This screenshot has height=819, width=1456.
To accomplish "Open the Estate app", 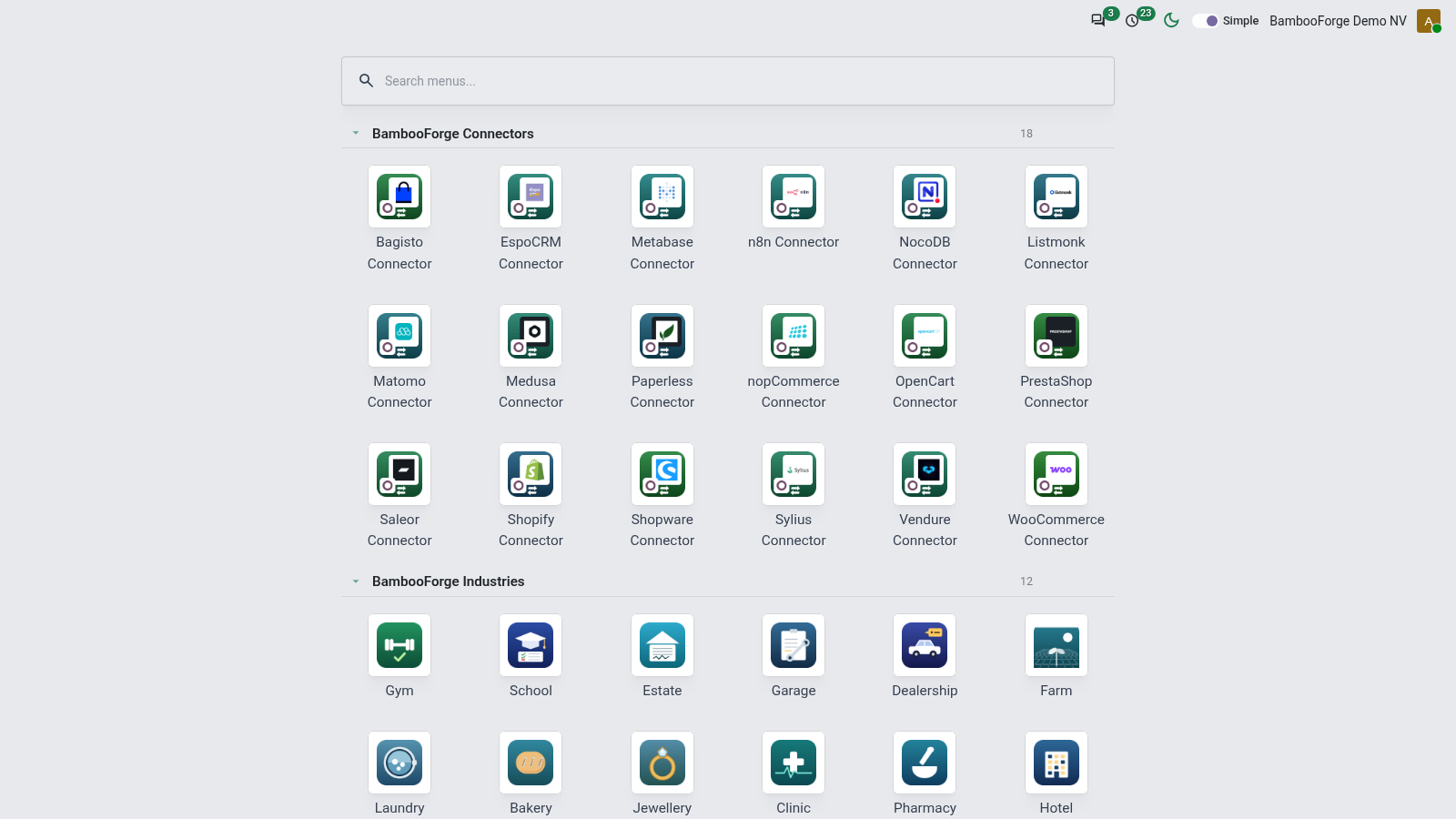I will coord(662,645).
